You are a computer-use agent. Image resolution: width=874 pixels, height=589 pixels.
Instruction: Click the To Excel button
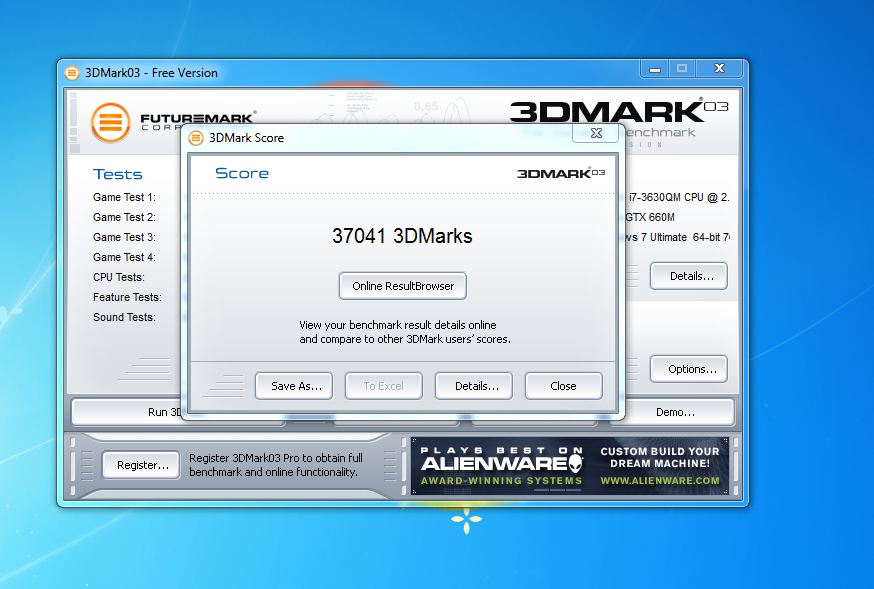coord(383,386)
